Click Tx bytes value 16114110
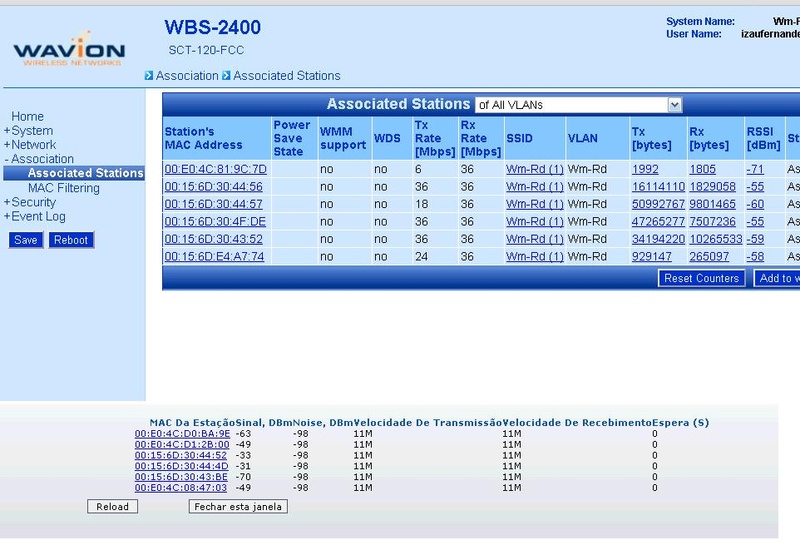 coord(658,187)
